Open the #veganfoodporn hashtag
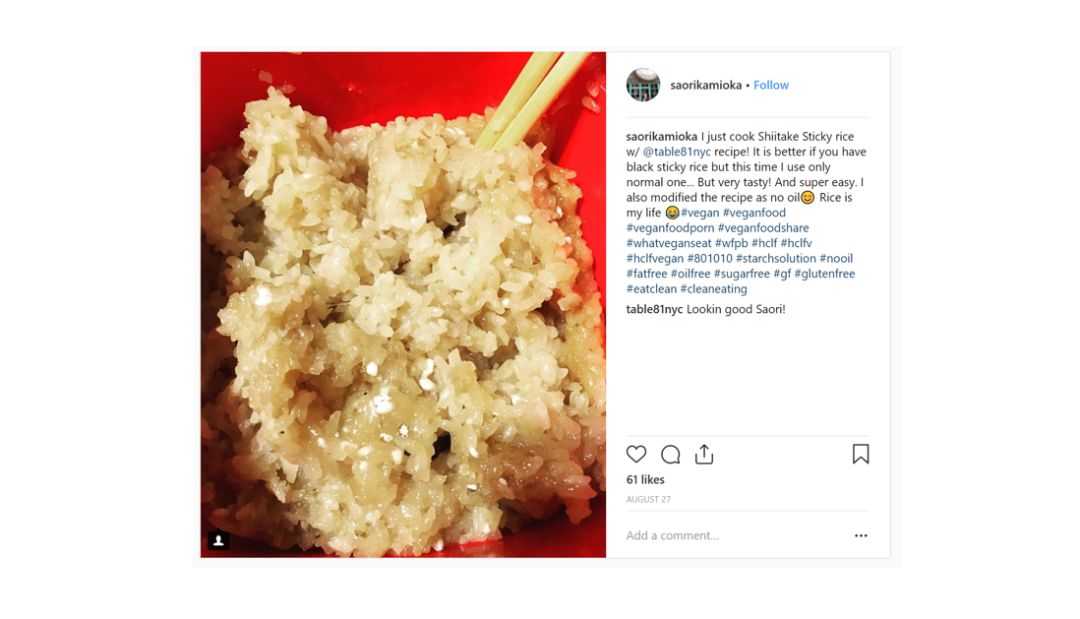1080x619 pixels. coord(670,228)
